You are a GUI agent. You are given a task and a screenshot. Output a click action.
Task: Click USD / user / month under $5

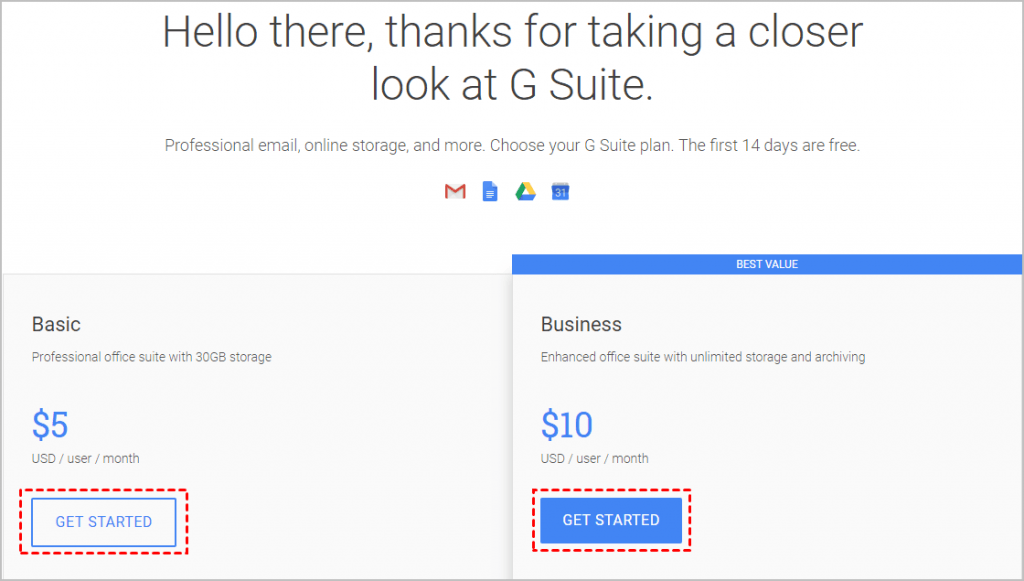pyautogui.click(x=86, y=458)
